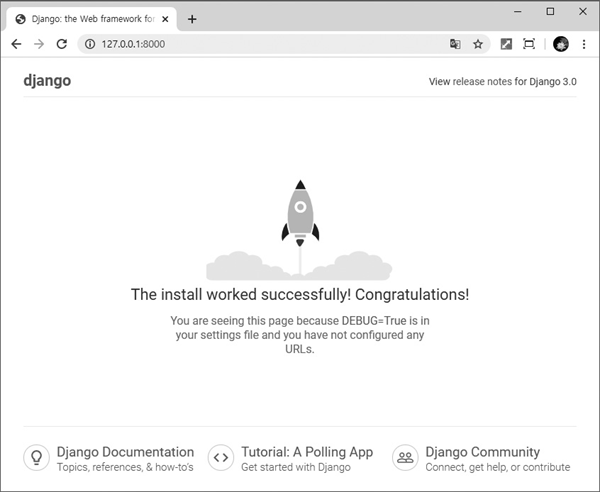
Task: Minimize the browser window
Action: [518, 11]
